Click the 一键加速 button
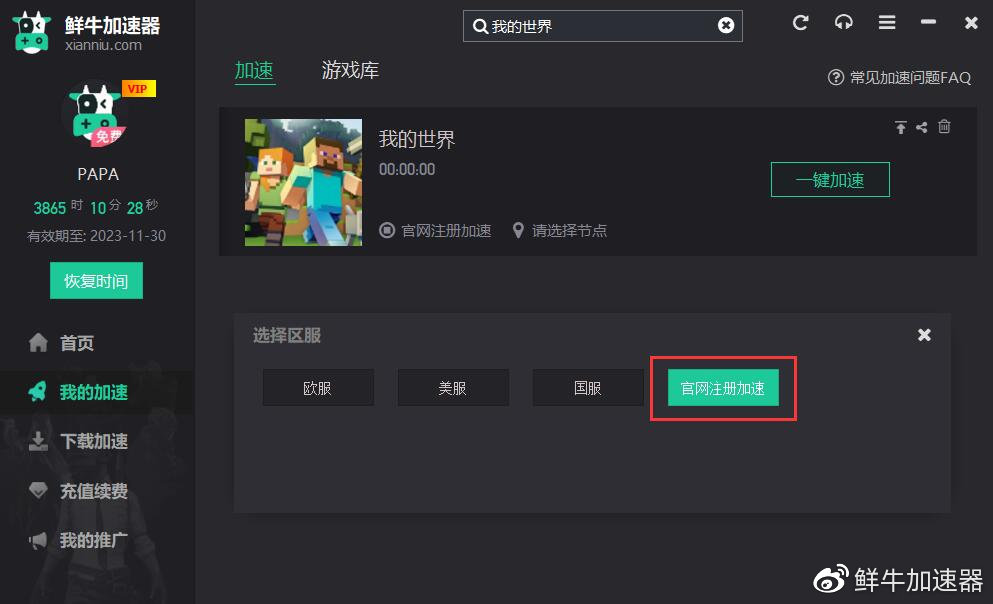 830,179
